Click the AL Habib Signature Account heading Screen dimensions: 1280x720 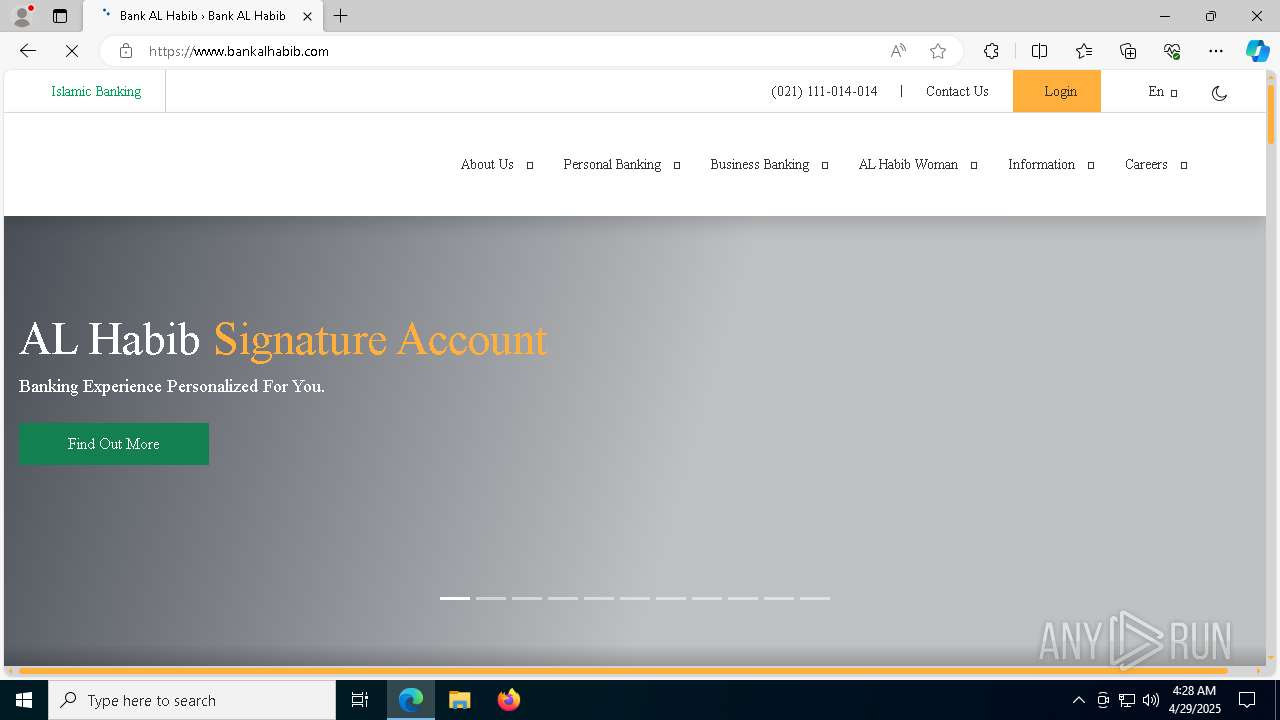click(283, 340)
